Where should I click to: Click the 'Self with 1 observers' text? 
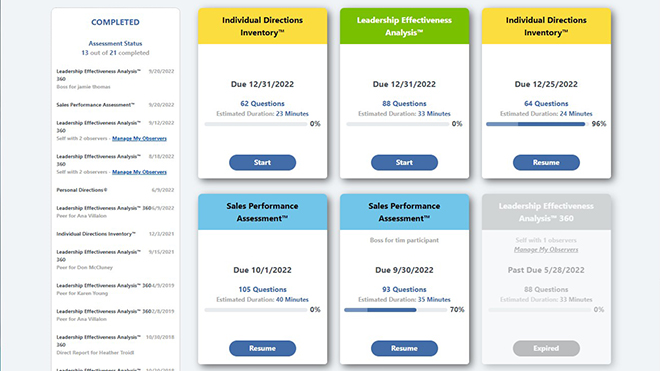click(x=546, y=240)
